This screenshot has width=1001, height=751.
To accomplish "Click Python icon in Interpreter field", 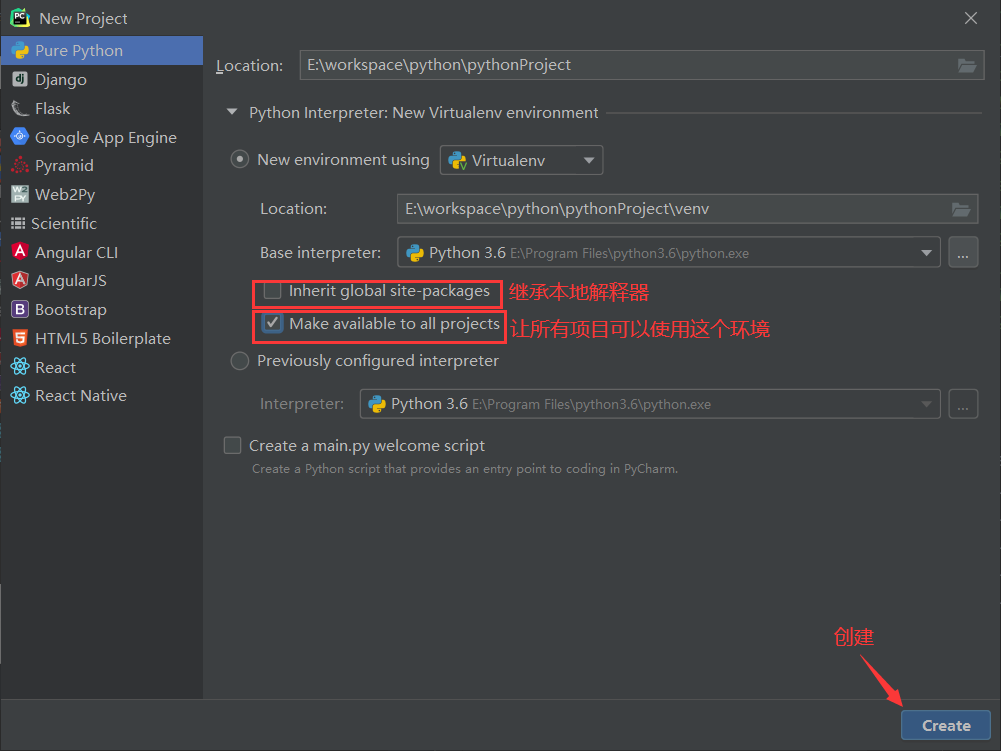I will pos(377,404).
